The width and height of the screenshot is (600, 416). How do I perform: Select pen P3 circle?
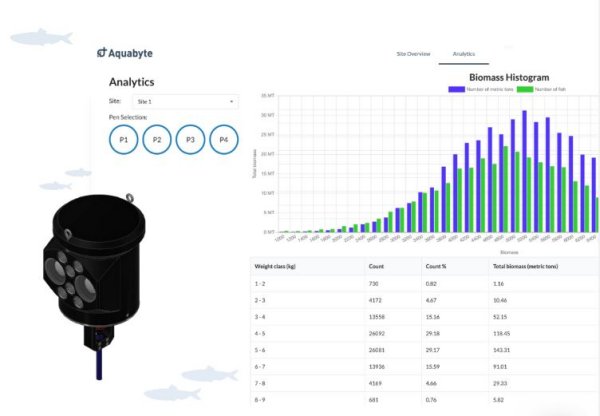pos(191,140)
